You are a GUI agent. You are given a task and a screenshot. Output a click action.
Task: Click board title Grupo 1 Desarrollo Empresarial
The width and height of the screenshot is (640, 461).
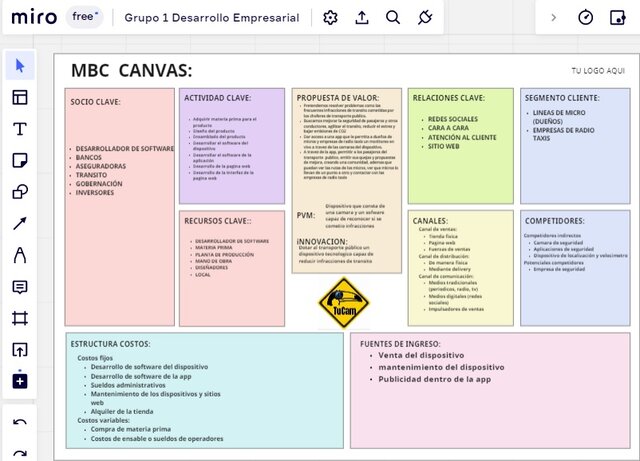pyautogui.click(x=212, y=18)
